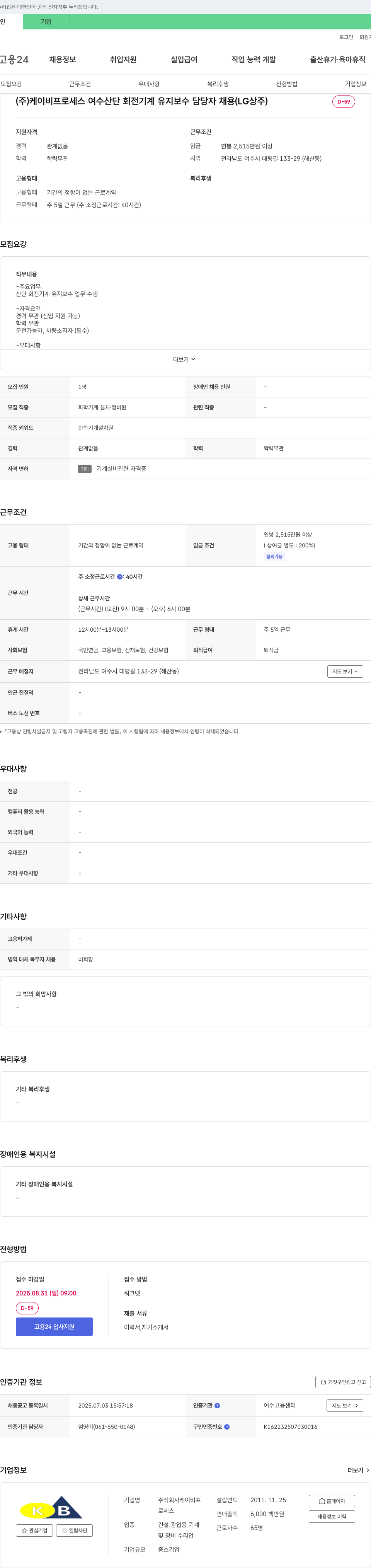Click the D-59 badge under 접수 마감일
The width and height of the screenshot is (371, 1568).
point(27,1308)
